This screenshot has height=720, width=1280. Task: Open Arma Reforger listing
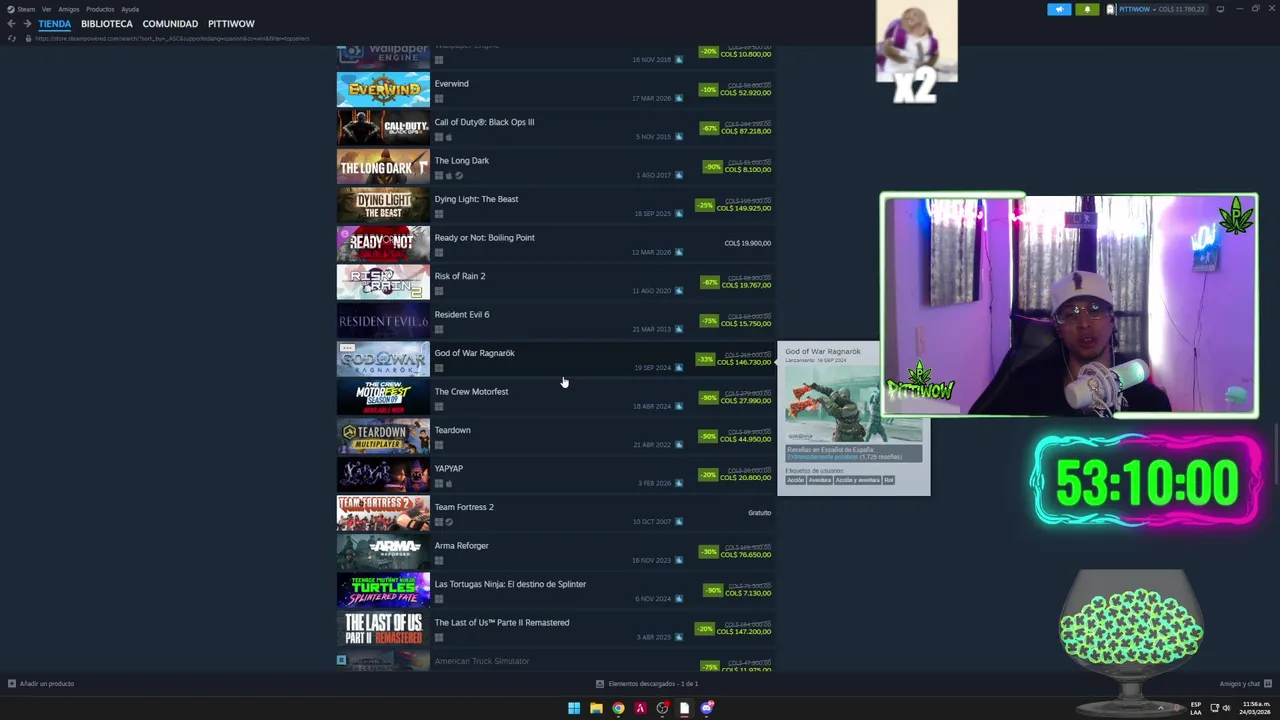point(555,553)
